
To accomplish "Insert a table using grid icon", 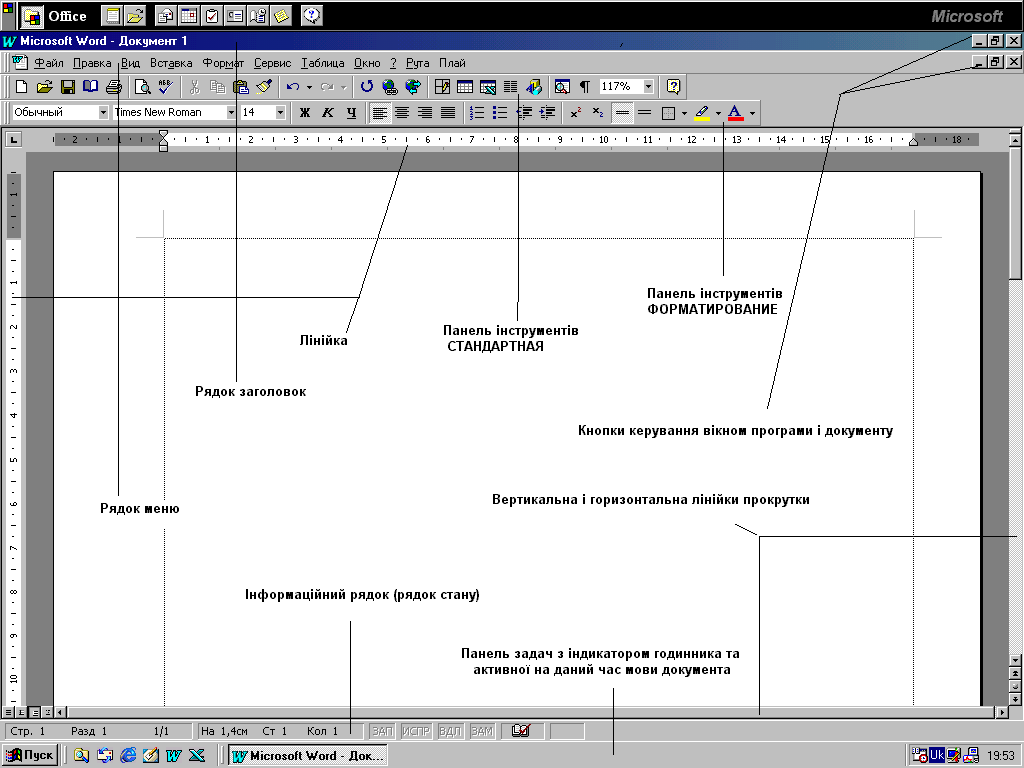I will (465, 86).
